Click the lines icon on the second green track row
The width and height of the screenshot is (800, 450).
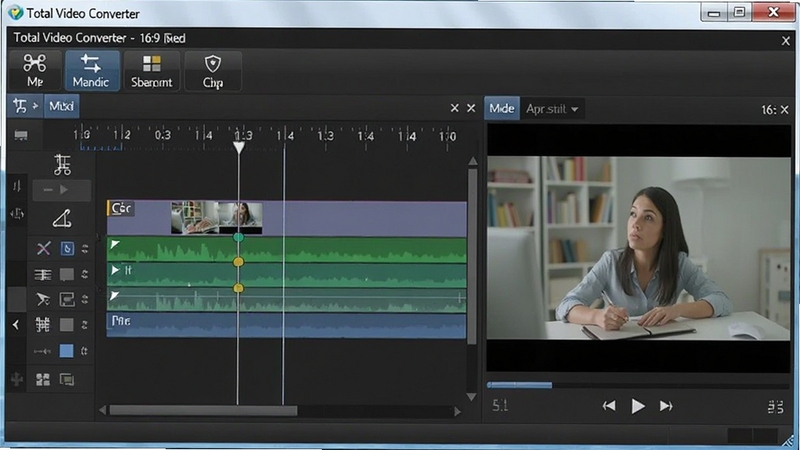click(43, 275)
